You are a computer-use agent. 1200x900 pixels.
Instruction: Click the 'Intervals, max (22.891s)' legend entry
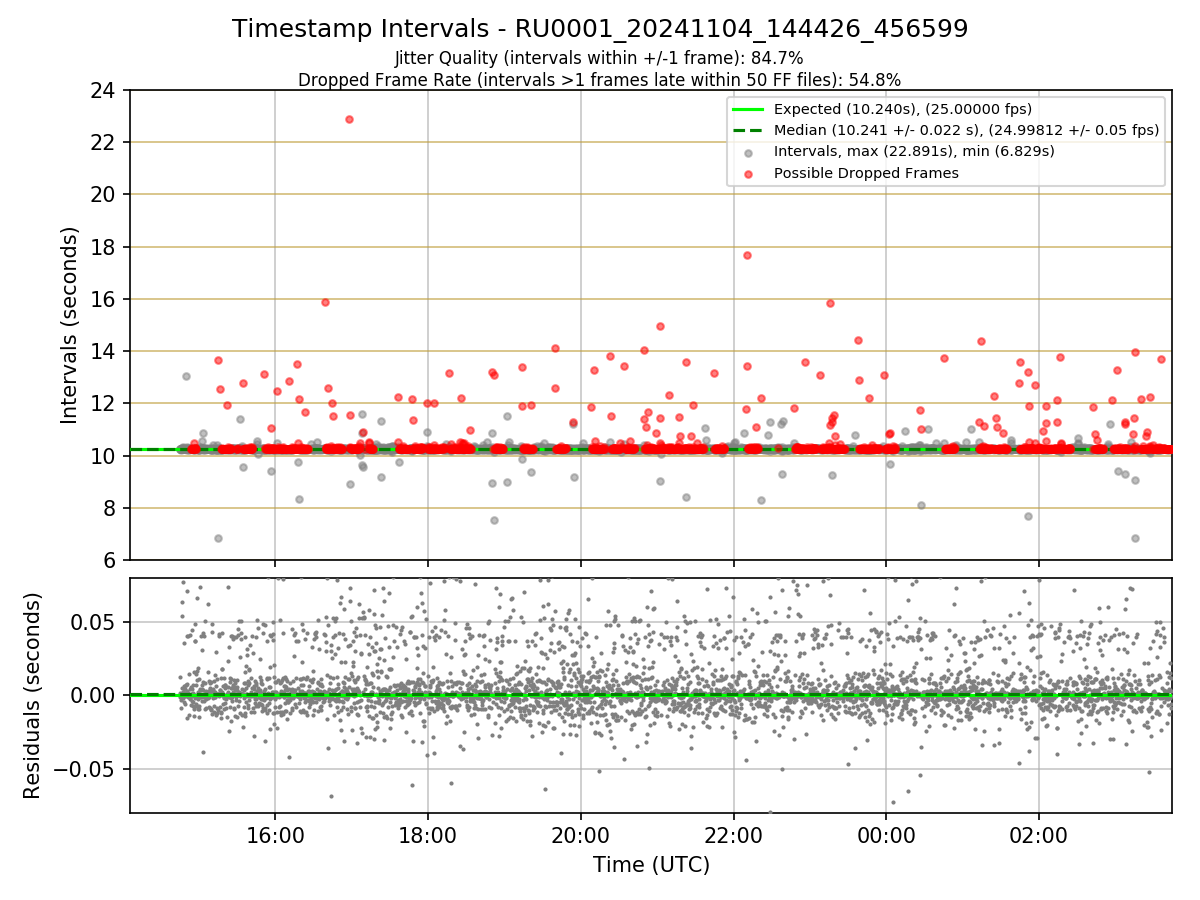pos(914,151)
